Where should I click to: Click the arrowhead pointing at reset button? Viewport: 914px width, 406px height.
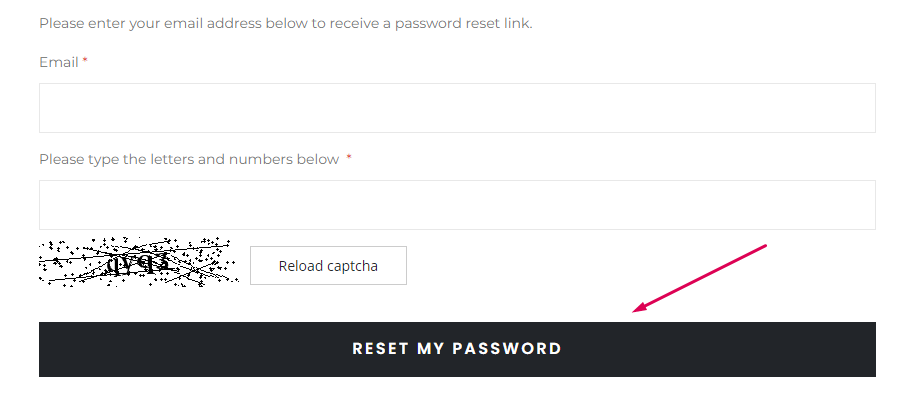pyautogui.click(x=639, y=308)
